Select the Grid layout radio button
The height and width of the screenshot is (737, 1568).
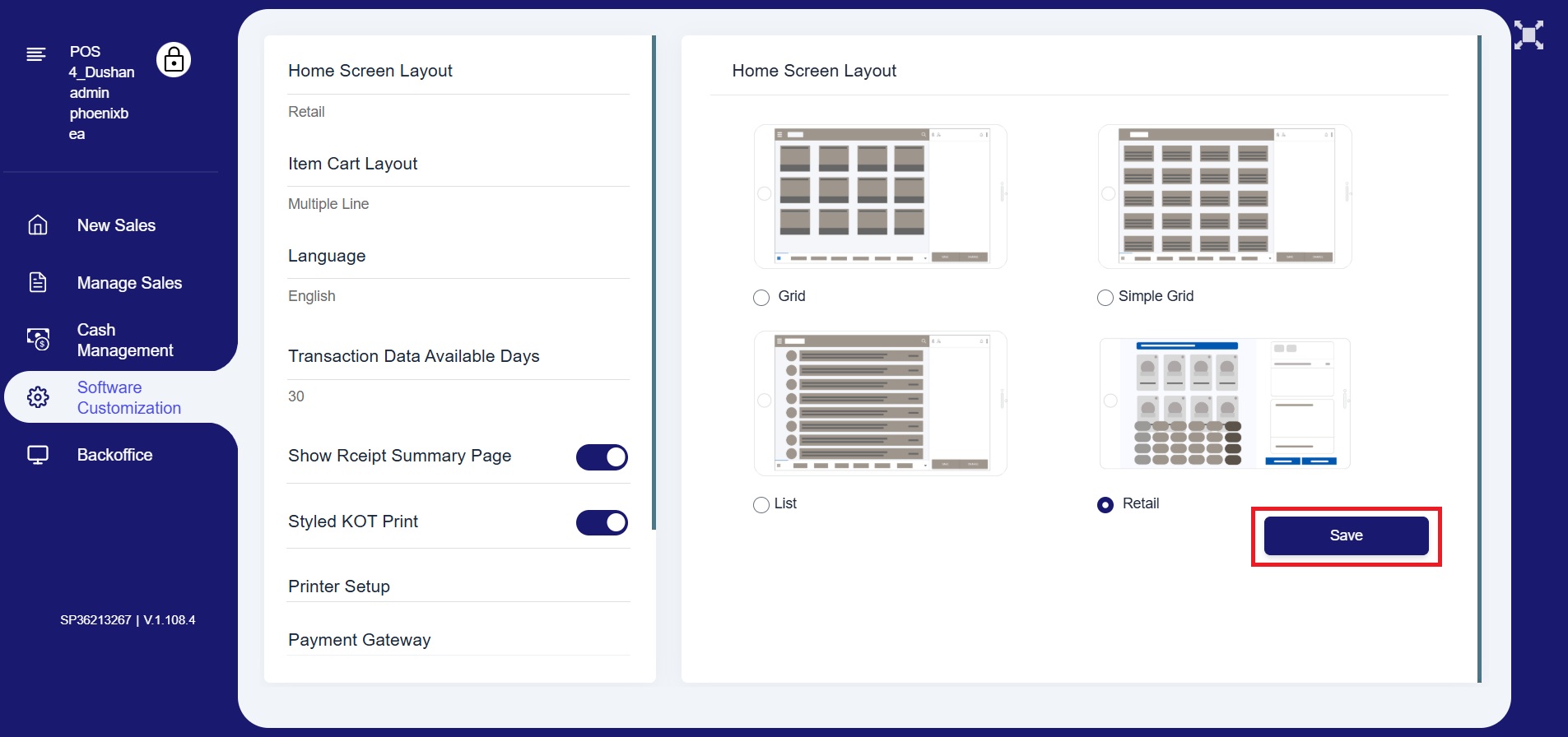[x=761, y=298]
